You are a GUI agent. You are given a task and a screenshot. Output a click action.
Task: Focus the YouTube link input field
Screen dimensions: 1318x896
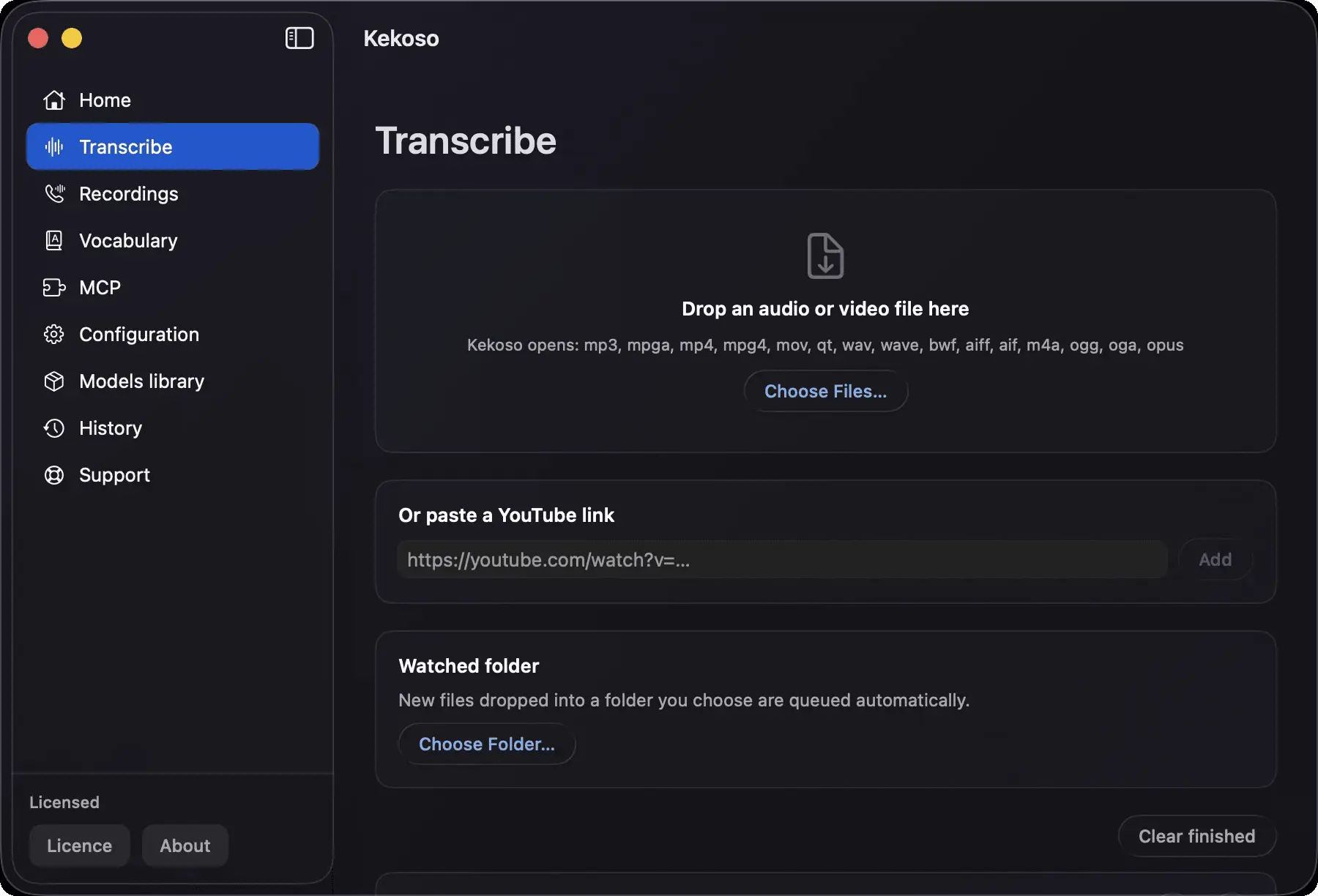[782, 560]
